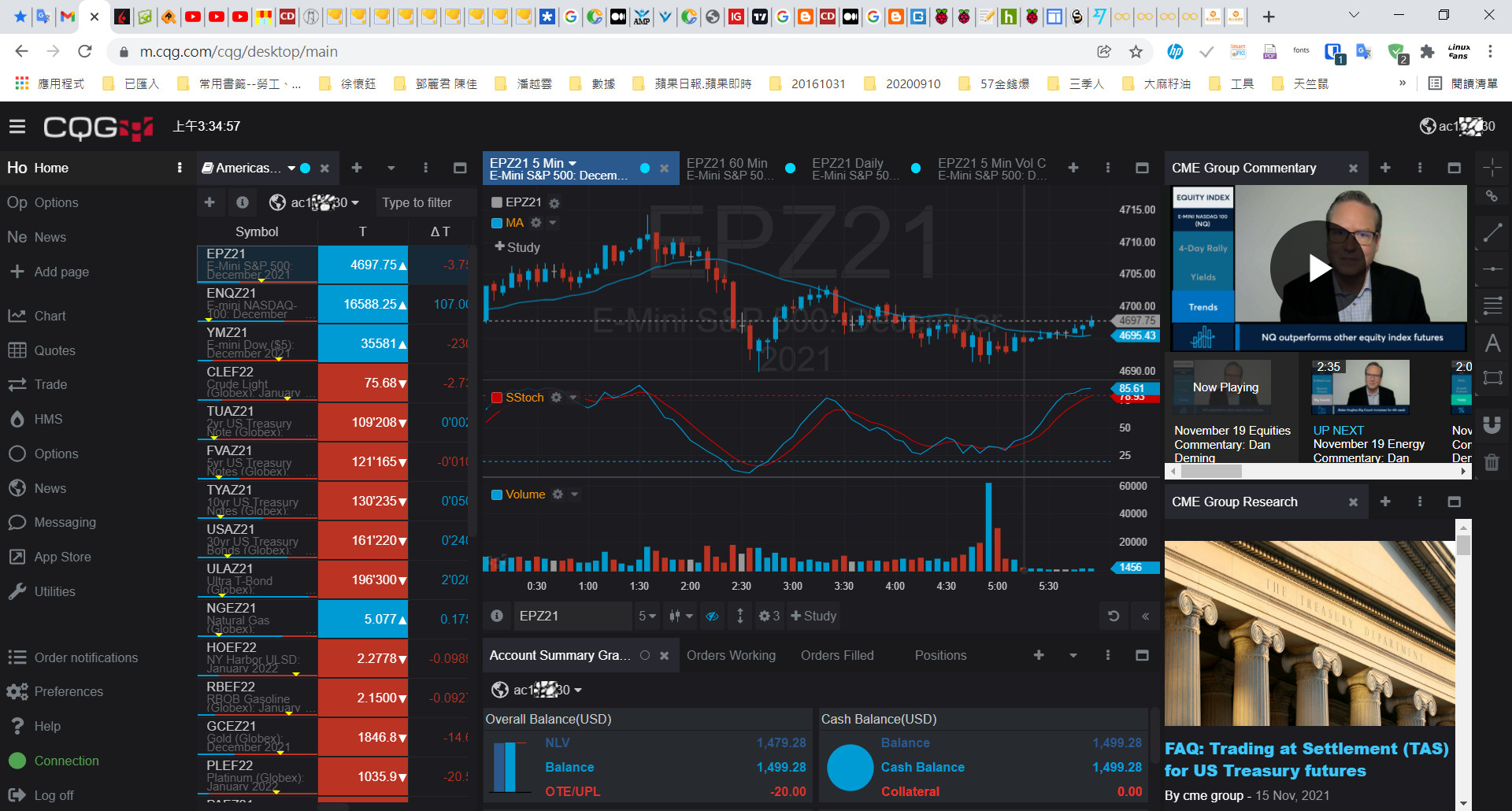Viewport: 1512px width, 811px height.
Task: Open chart settings gear labeled 3
Action: pos(769,616)
